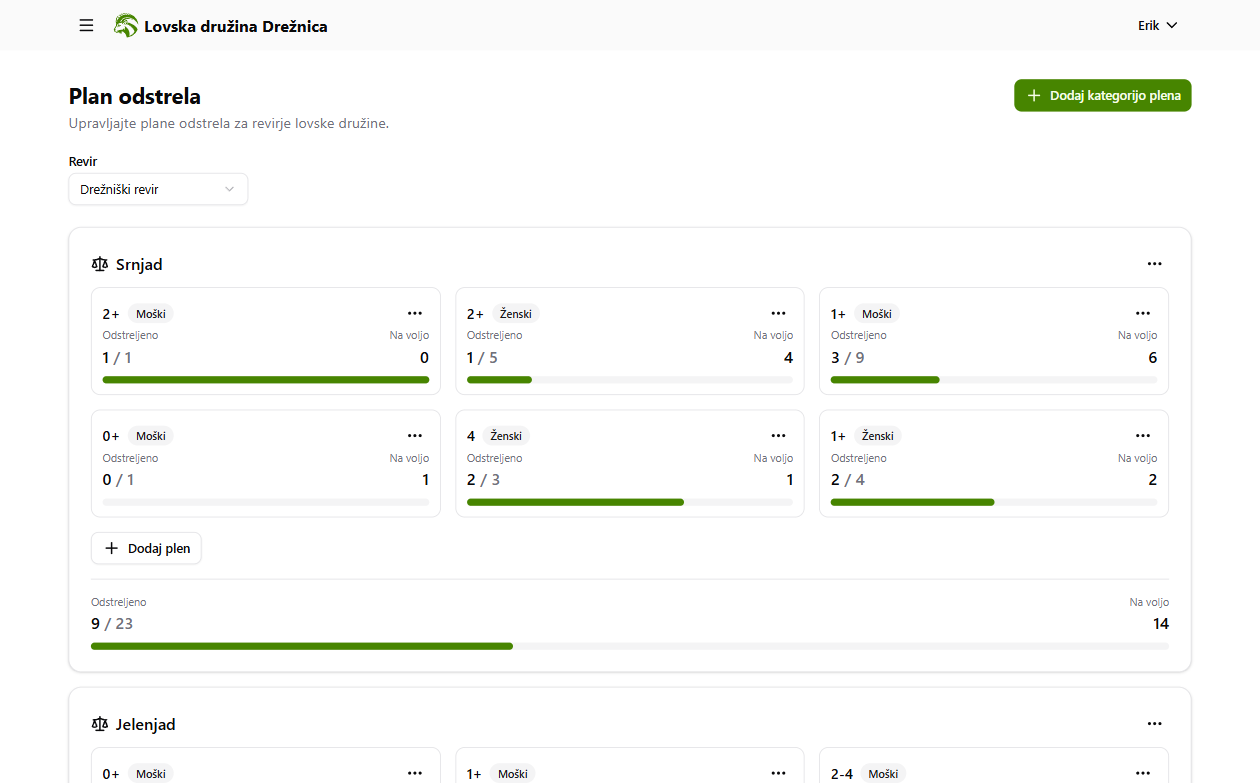Open options for Srnjad 2+ Ženski card
1260x783 pixels.
tap(778, 313)
